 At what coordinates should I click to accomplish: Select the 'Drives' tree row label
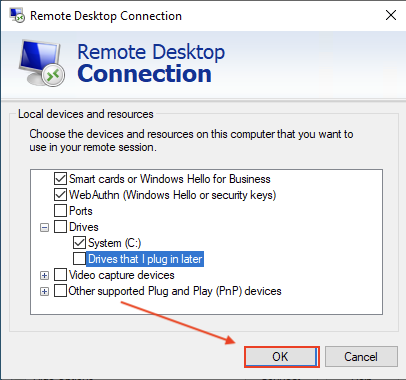[x=84, y=227]
